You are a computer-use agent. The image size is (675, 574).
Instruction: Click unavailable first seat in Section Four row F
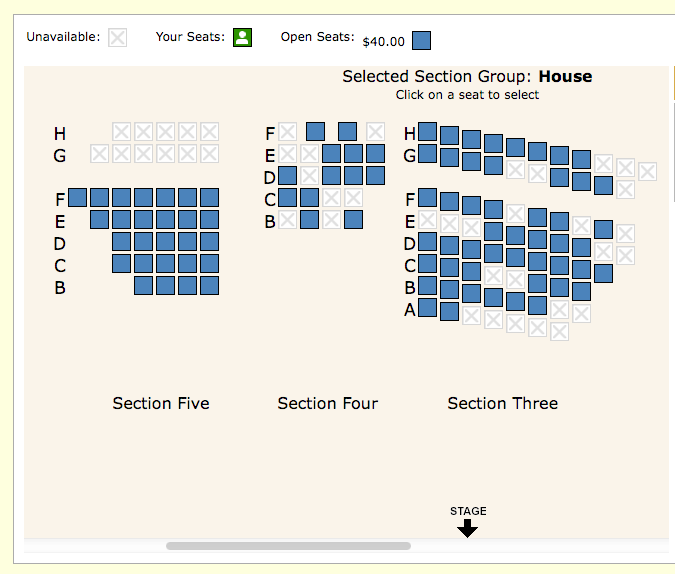(288, 131)
